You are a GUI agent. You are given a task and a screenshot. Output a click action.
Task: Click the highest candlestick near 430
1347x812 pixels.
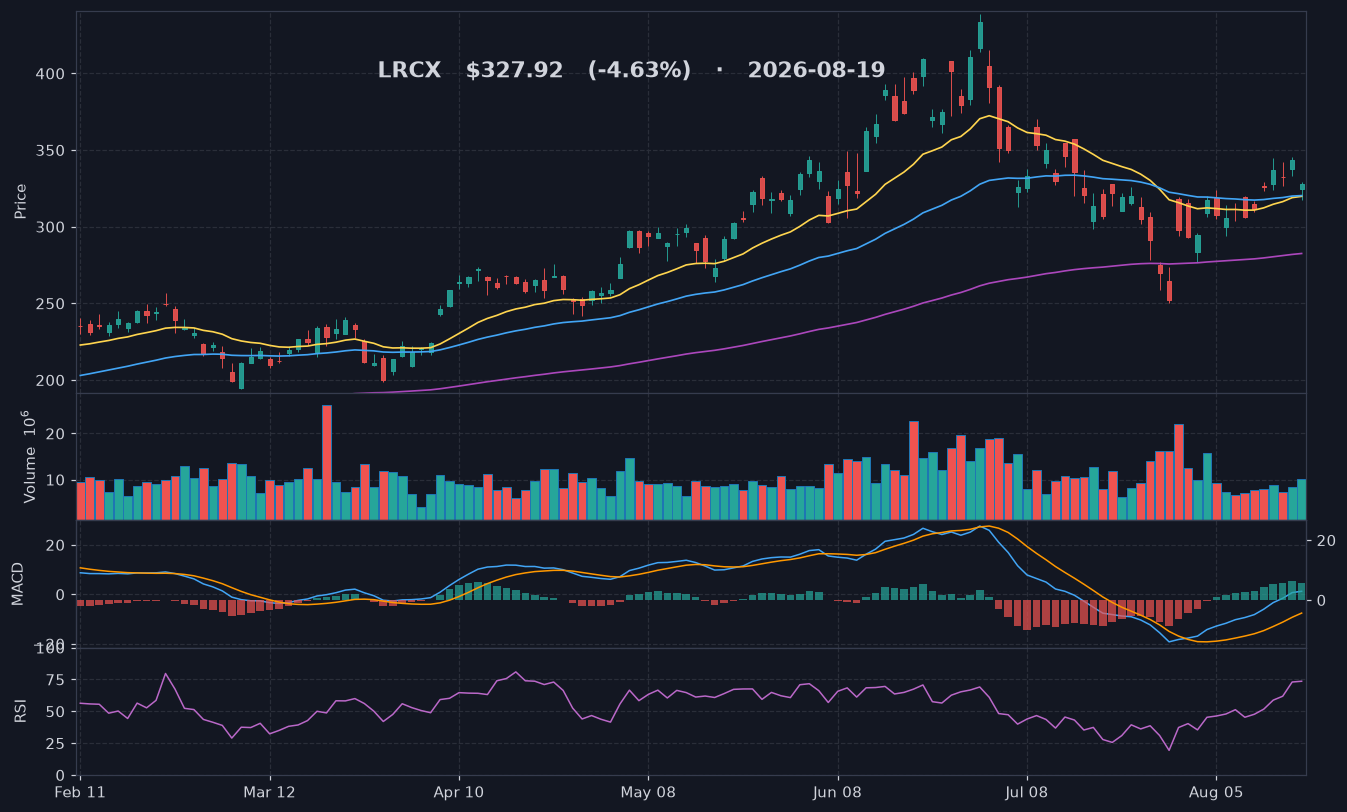point(980,35)
